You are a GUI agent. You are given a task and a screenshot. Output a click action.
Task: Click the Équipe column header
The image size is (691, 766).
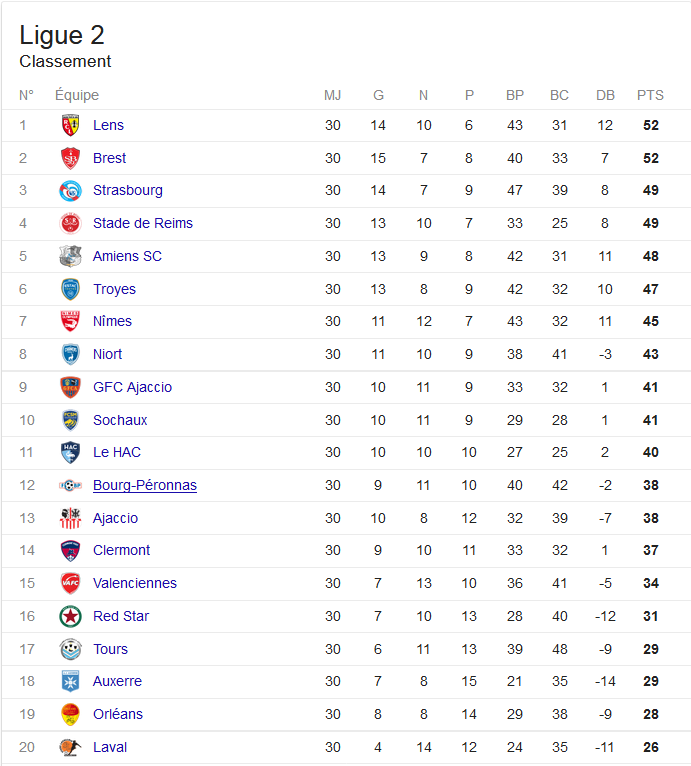click(77, 95)
